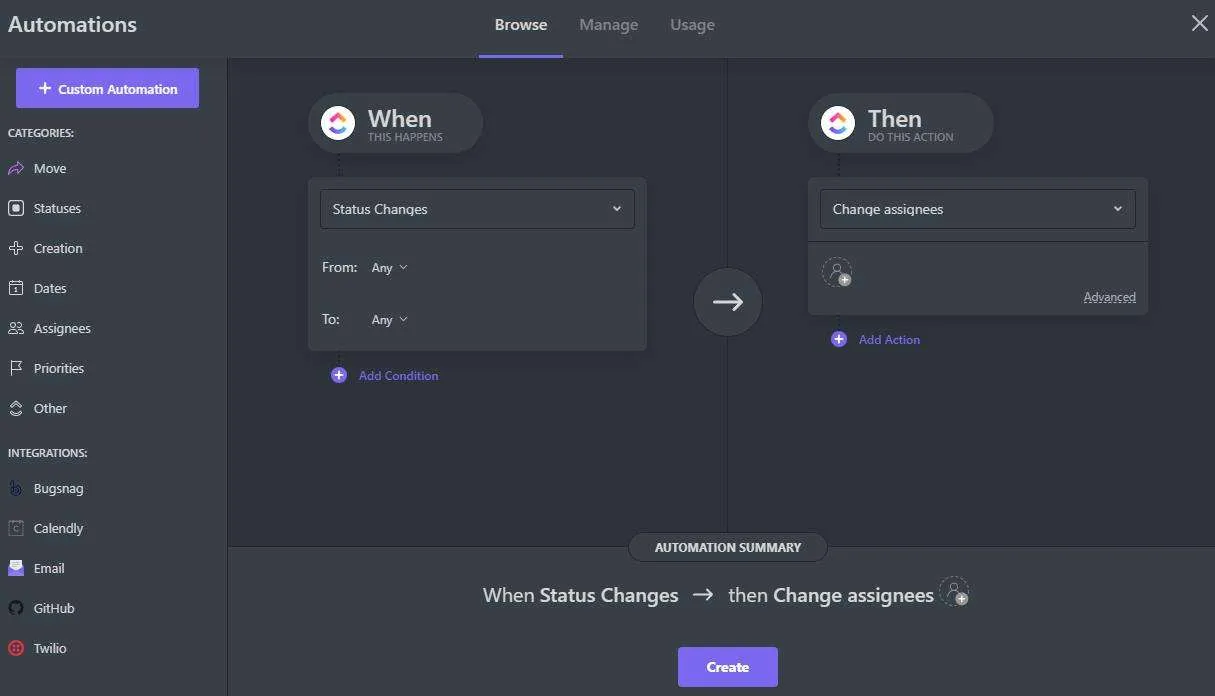
Task: Select the Other category icon
Action: point(16,408)
